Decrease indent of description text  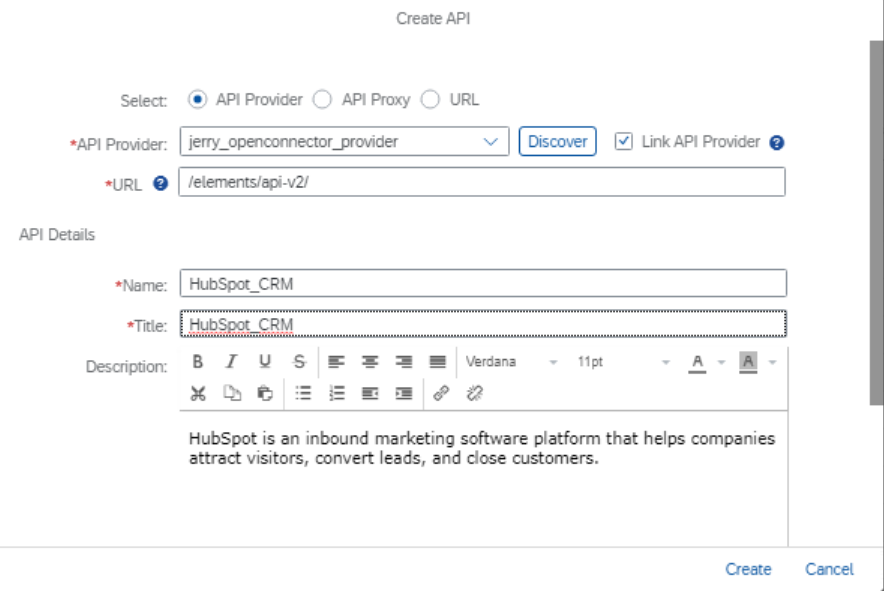click(x=370, y=393)
